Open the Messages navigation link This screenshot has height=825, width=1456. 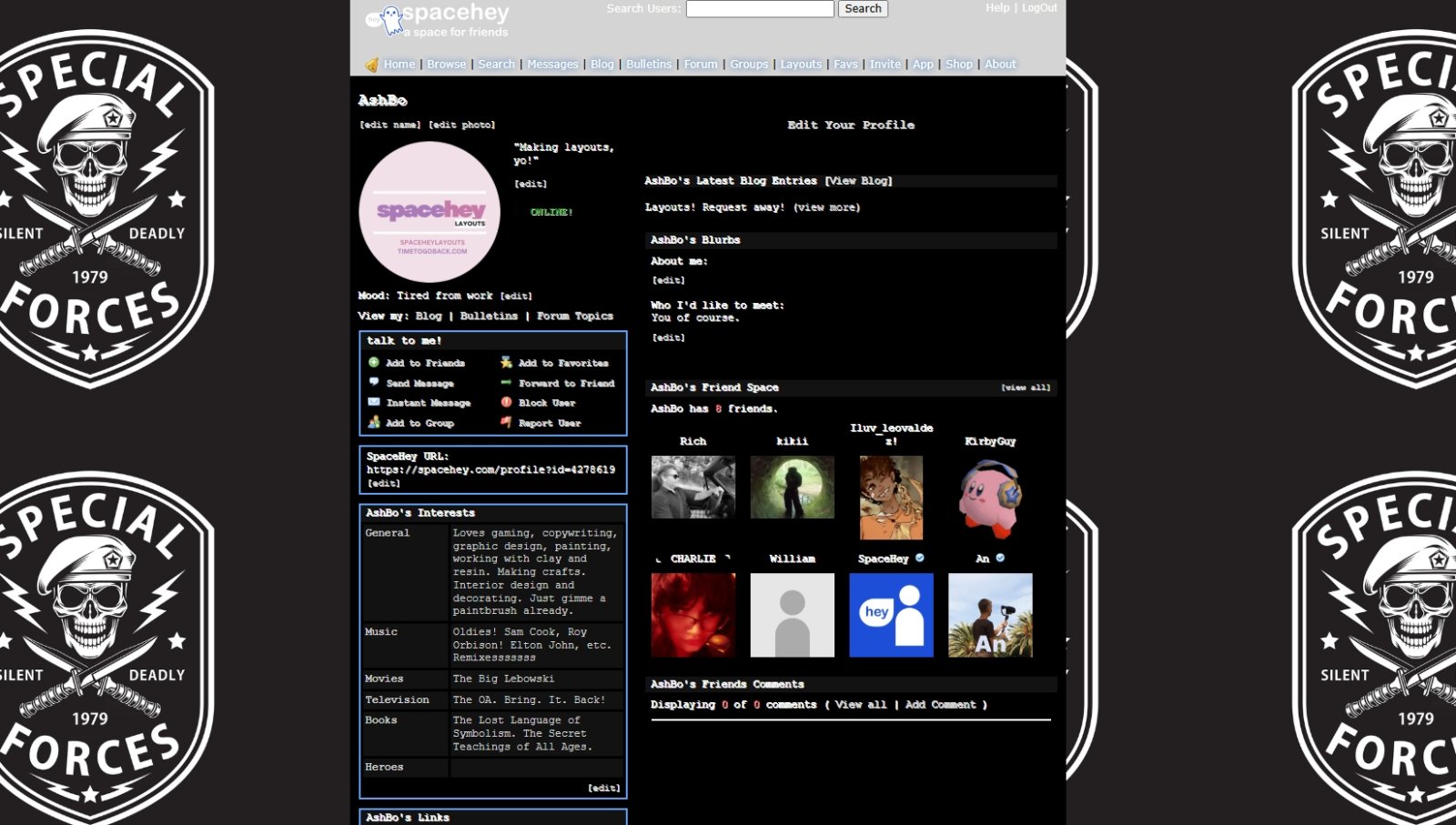[x=552, y=64]
